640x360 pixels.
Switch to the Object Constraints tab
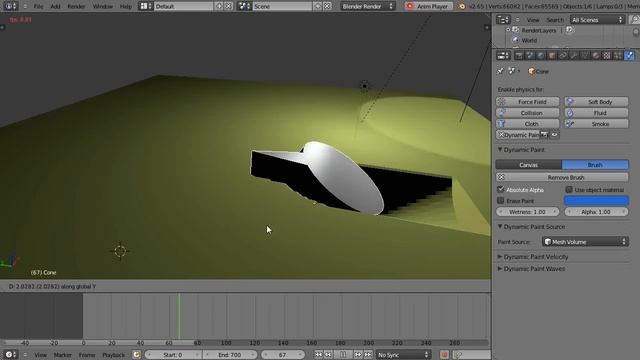coord(563,55)
